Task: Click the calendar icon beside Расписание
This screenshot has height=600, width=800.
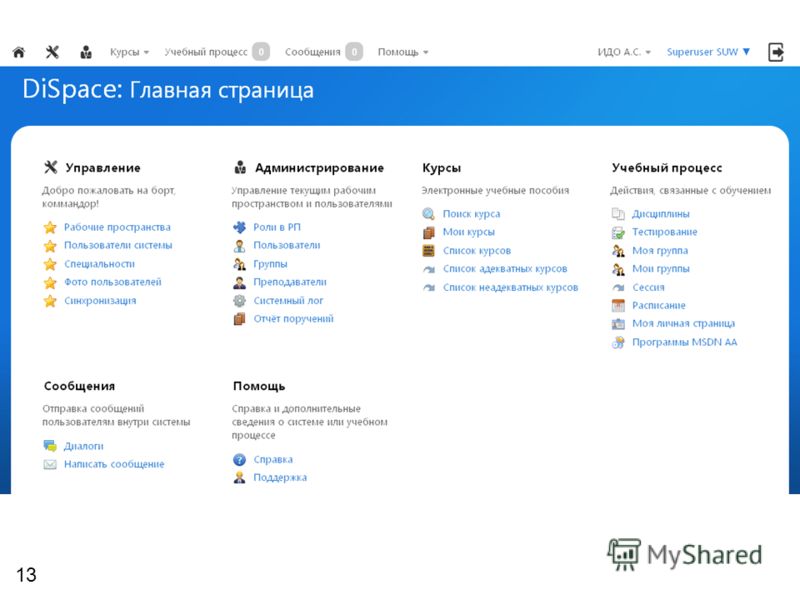Action: (618, 306)
